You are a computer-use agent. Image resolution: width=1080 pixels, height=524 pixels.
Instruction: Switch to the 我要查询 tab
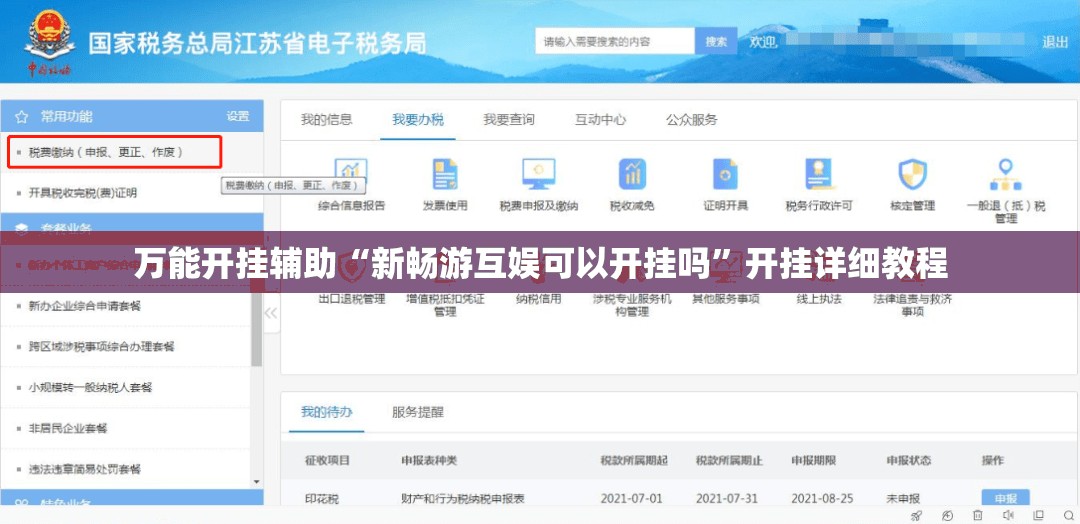click(509, 119)
